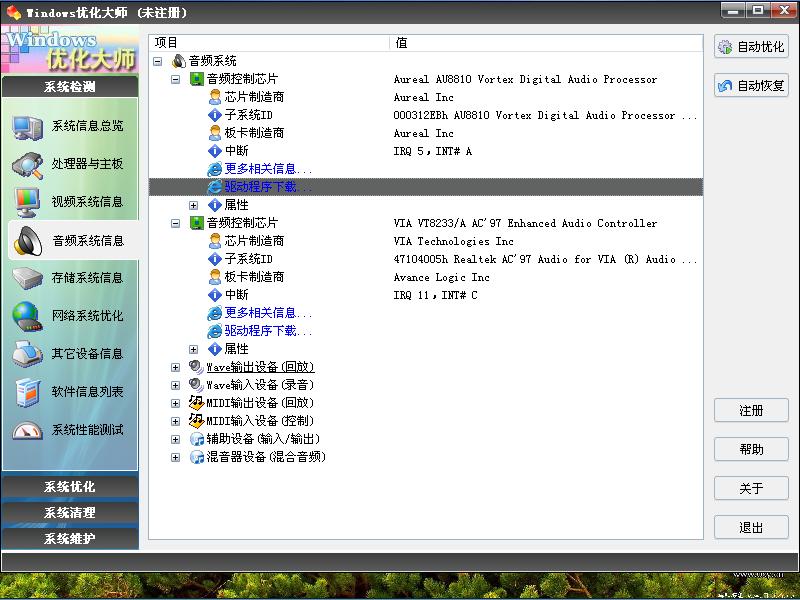Image resolution: width=800 pixels, height=600 pixels.
Task: Open the 系统检测 section tab
Action: [70, 87]
